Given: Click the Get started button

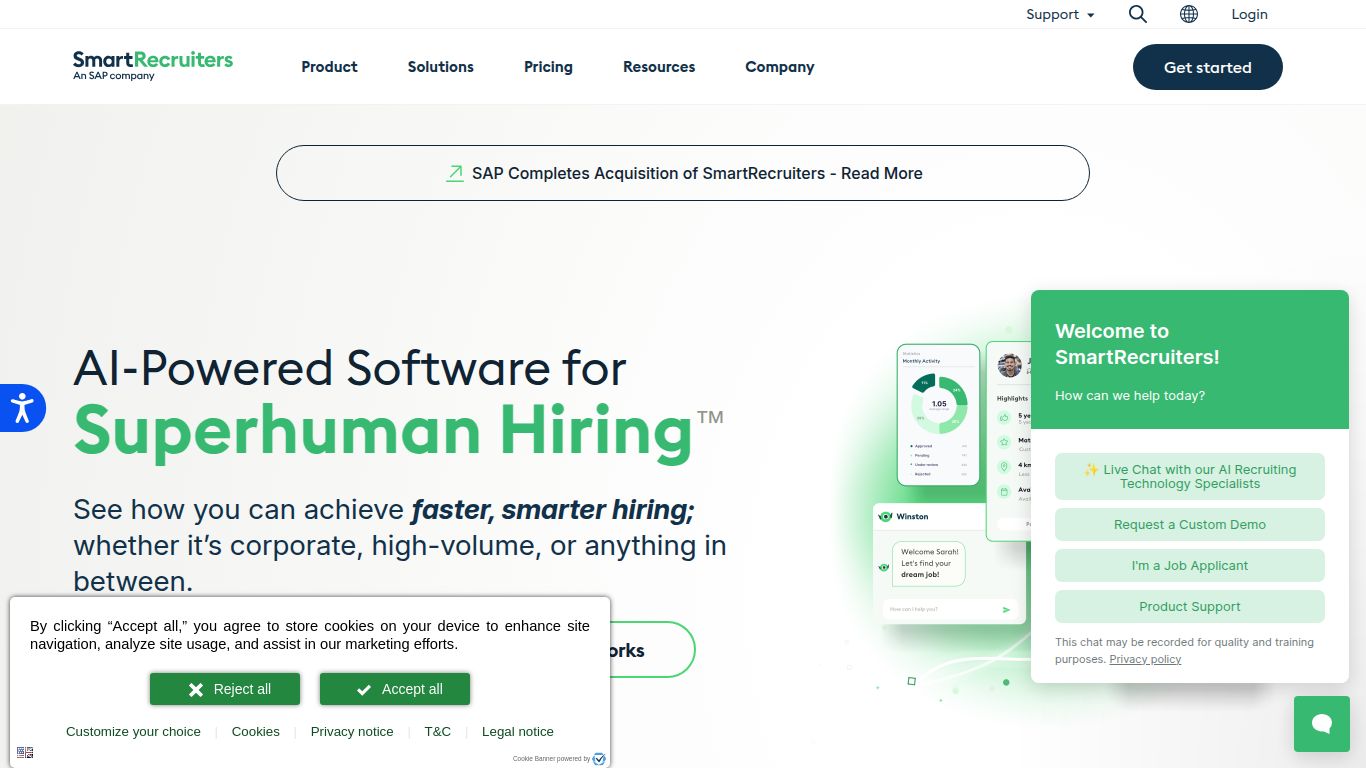Looking at the screenshot, I should pos(1207,67).
